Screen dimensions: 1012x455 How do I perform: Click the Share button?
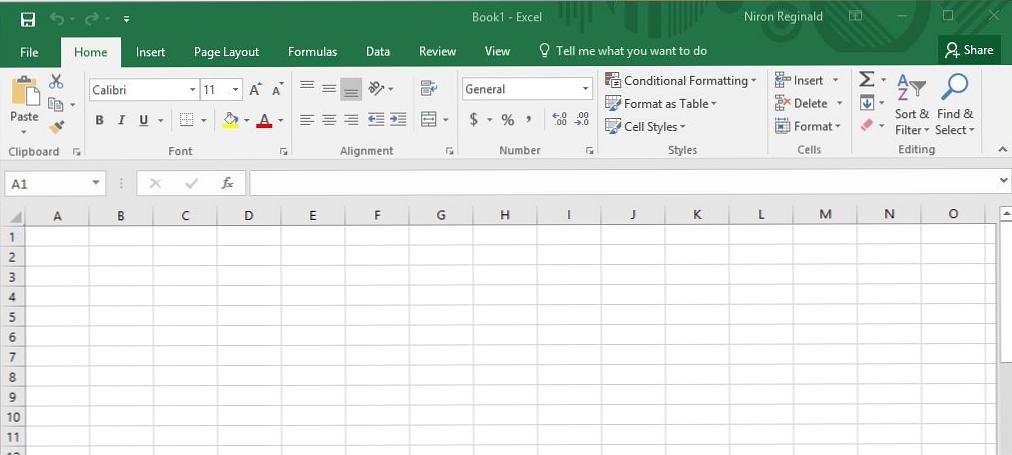pyautogui.click(x=968, y=50)
